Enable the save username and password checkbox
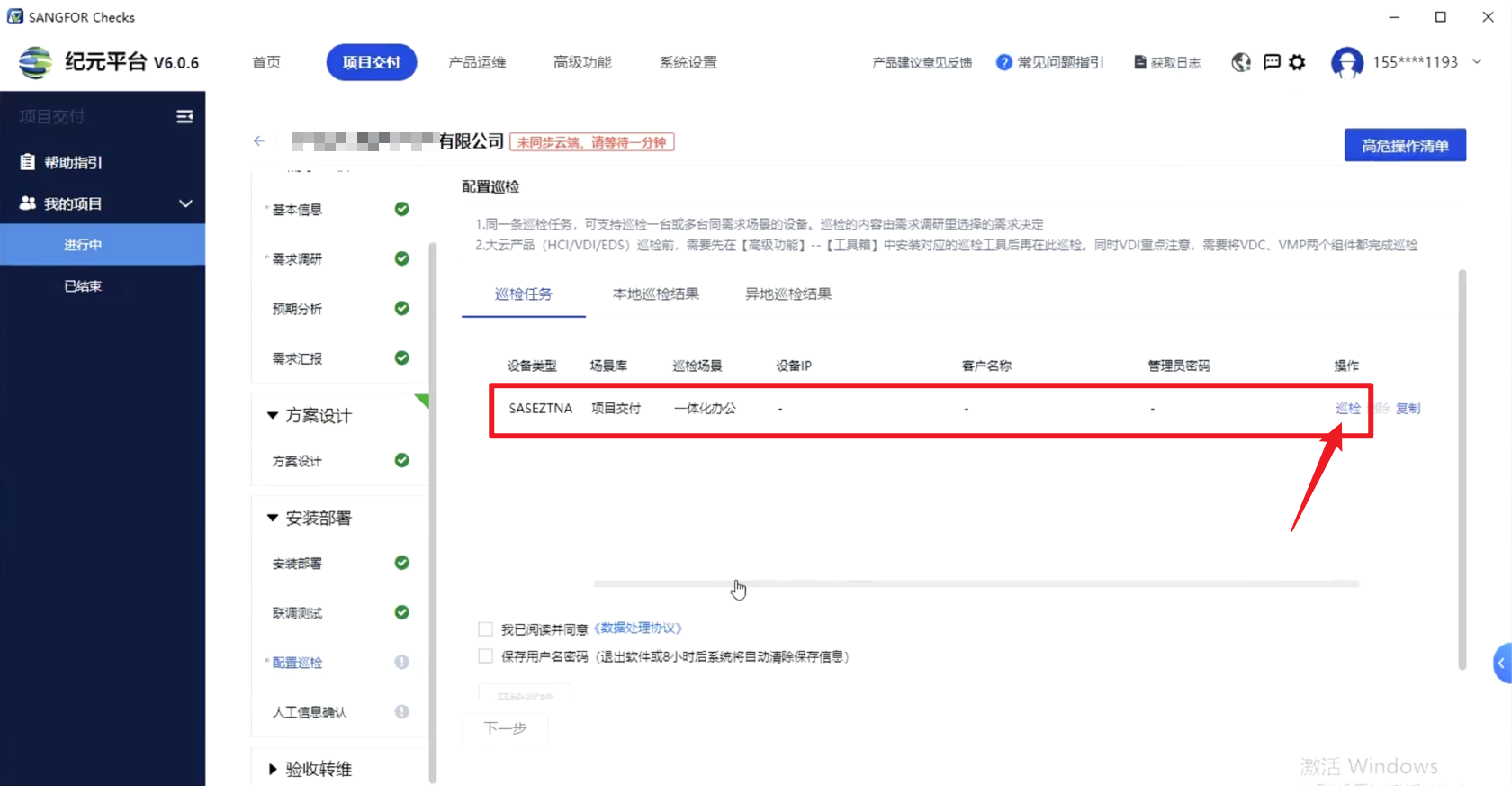Image resolution: width=1512 pixels, height=786 pixels. [486, 656]
